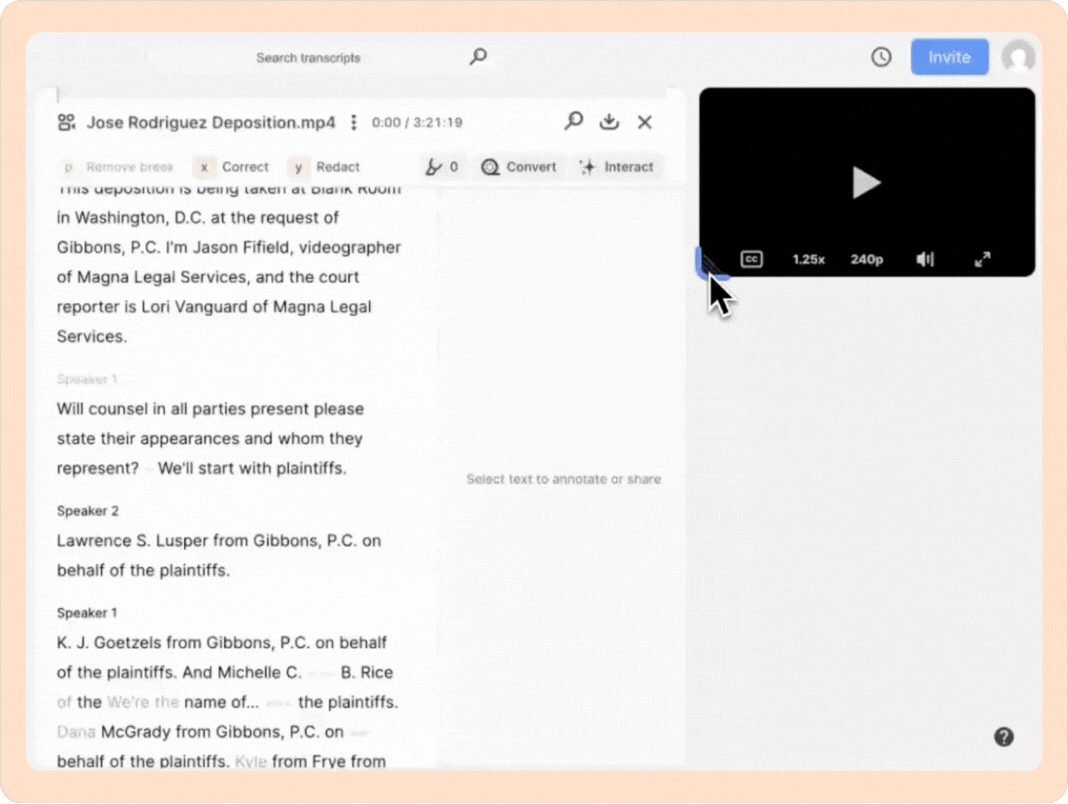Click the search transcripts magnifier icon
The height and width of the screenshot is (804, 1068).
click(x=478, y=57)
